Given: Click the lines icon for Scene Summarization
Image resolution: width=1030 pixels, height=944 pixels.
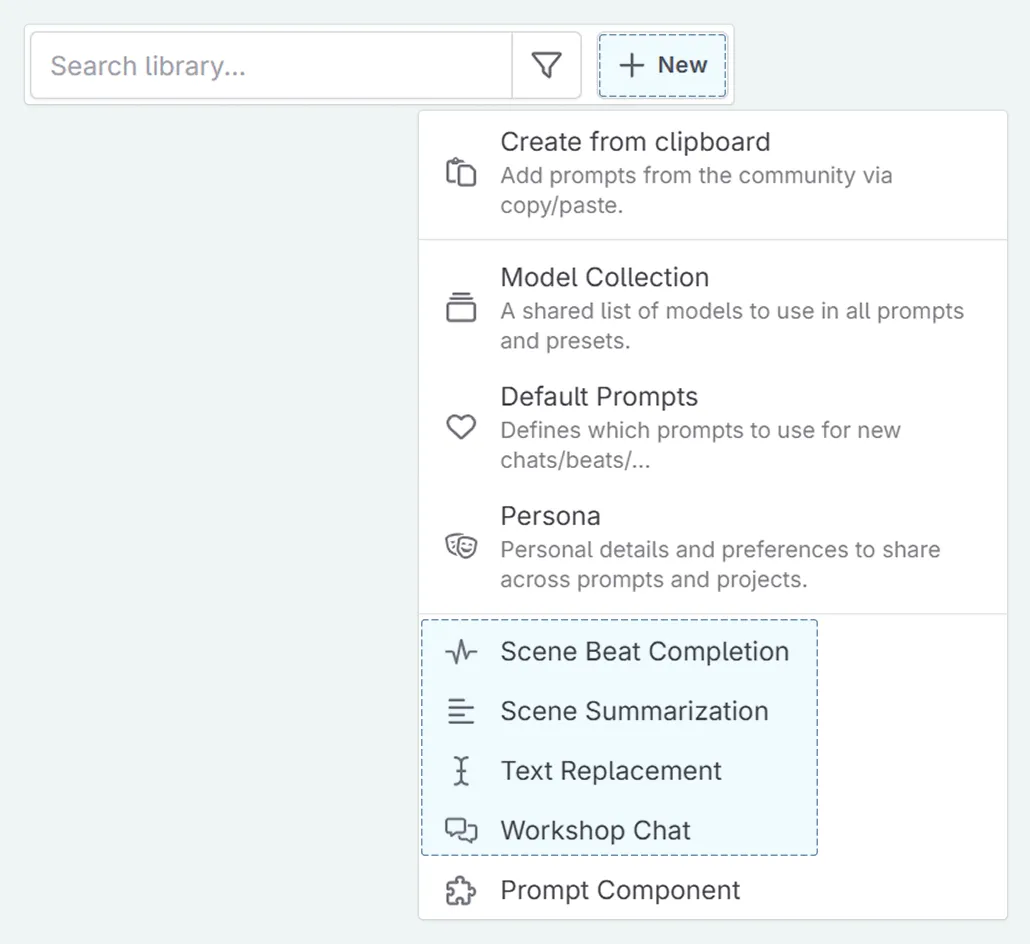Looking at the screenshot, I should coord(460,711).
